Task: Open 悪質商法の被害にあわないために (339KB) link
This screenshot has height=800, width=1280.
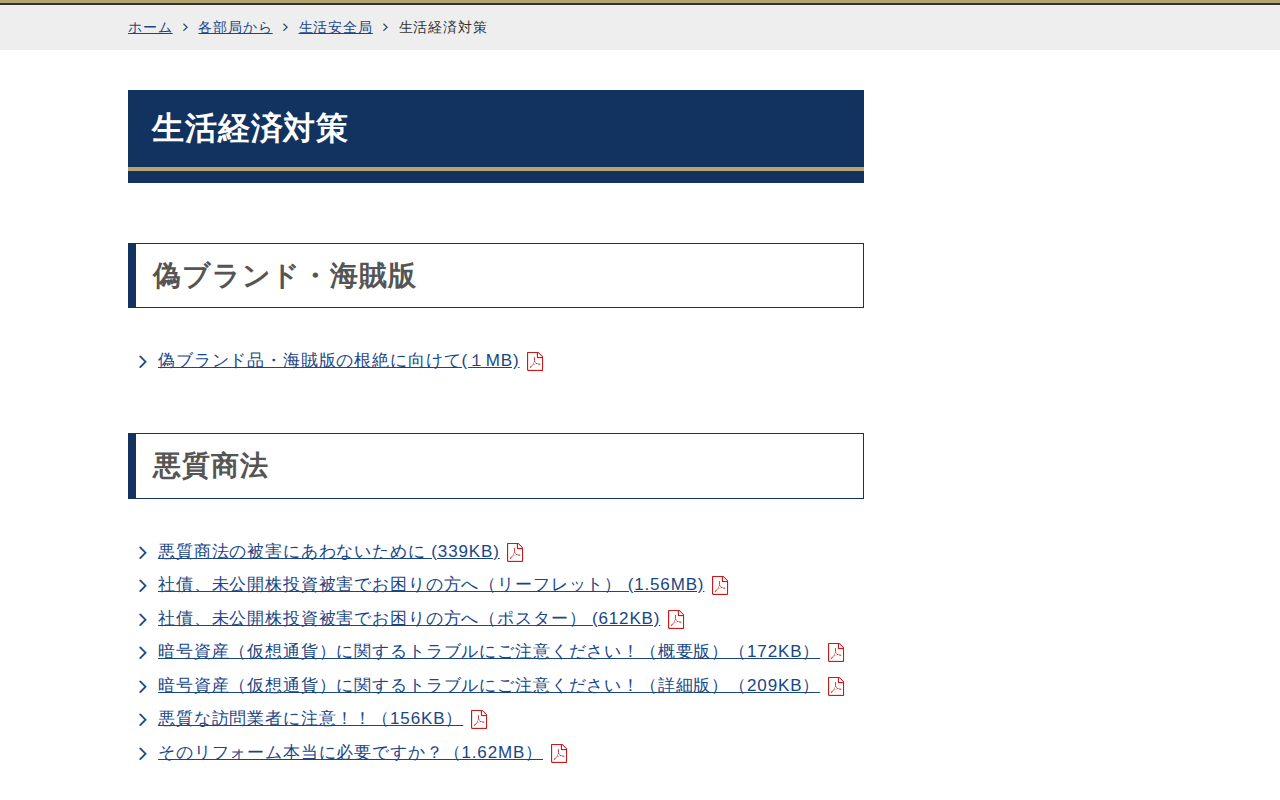Action: point(329,552)
